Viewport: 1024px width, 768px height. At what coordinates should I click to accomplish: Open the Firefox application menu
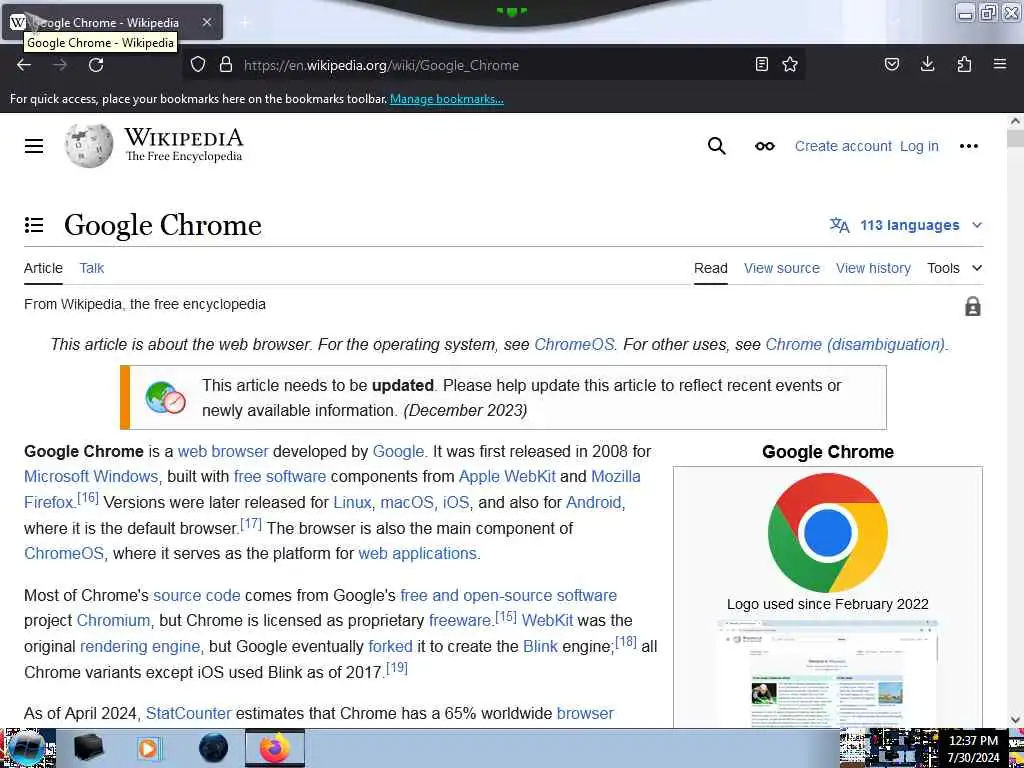(x=1000, y=64)
